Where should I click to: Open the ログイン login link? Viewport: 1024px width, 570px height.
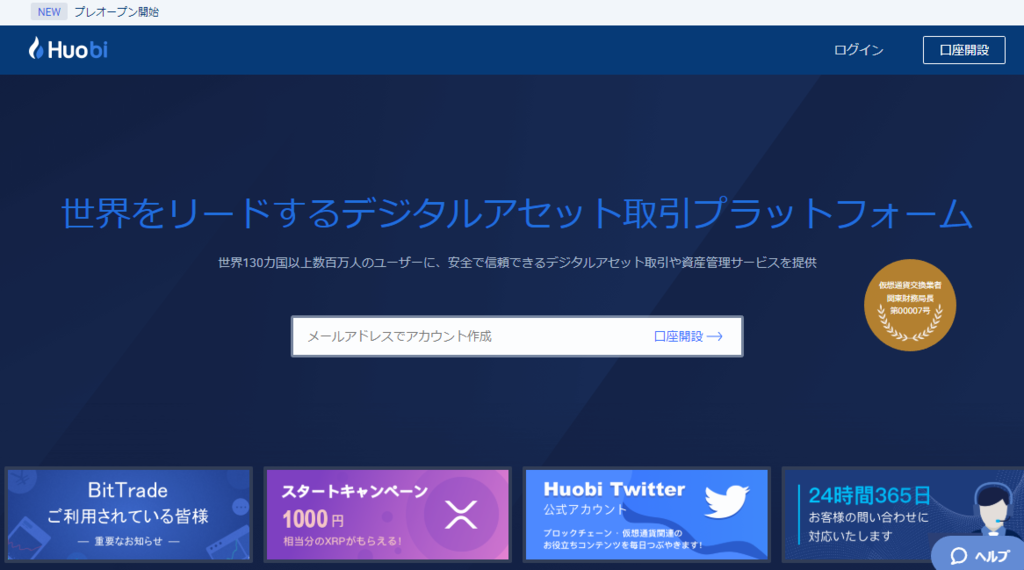(x=858, y=50)
